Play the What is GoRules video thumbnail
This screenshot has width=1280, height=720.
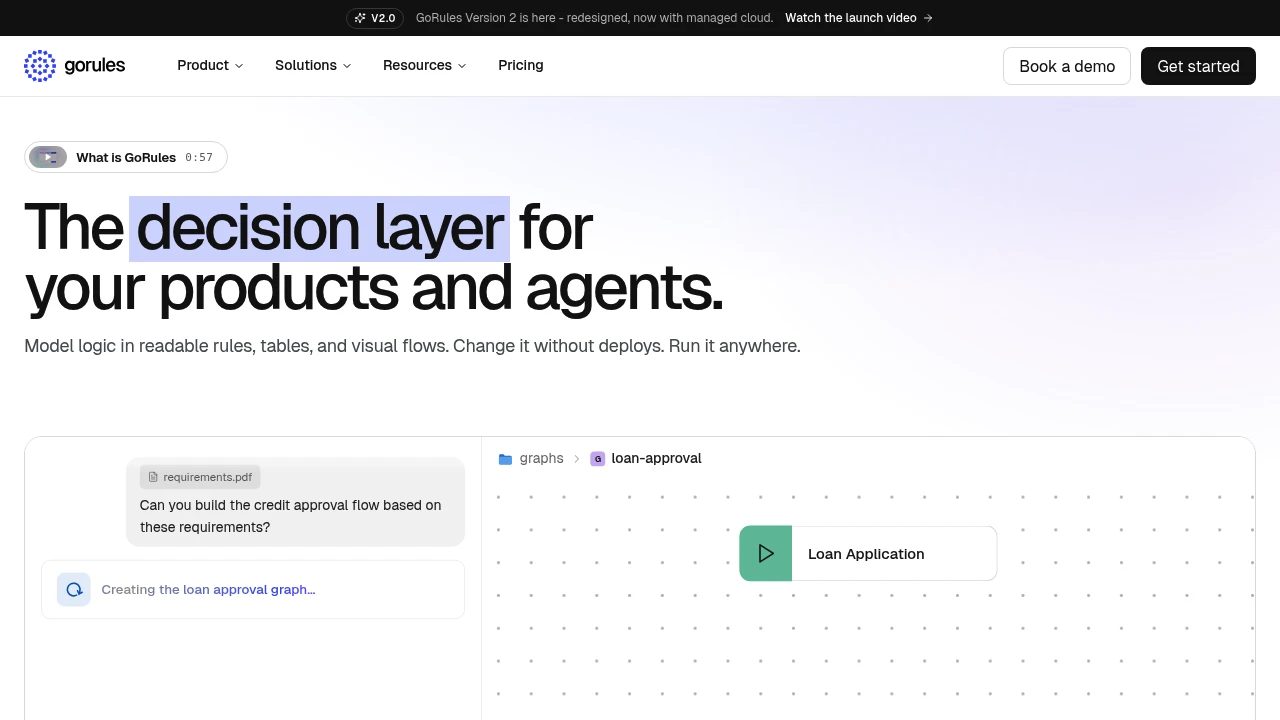click(x=48, y=157)
